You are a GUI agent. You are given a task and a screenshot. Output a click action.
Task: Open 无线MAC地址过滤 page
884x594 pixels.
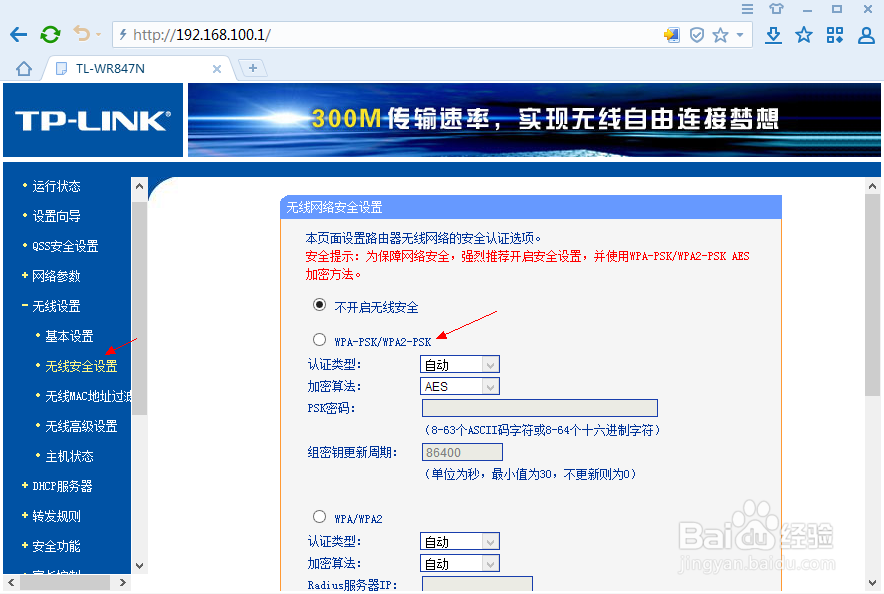88,396
